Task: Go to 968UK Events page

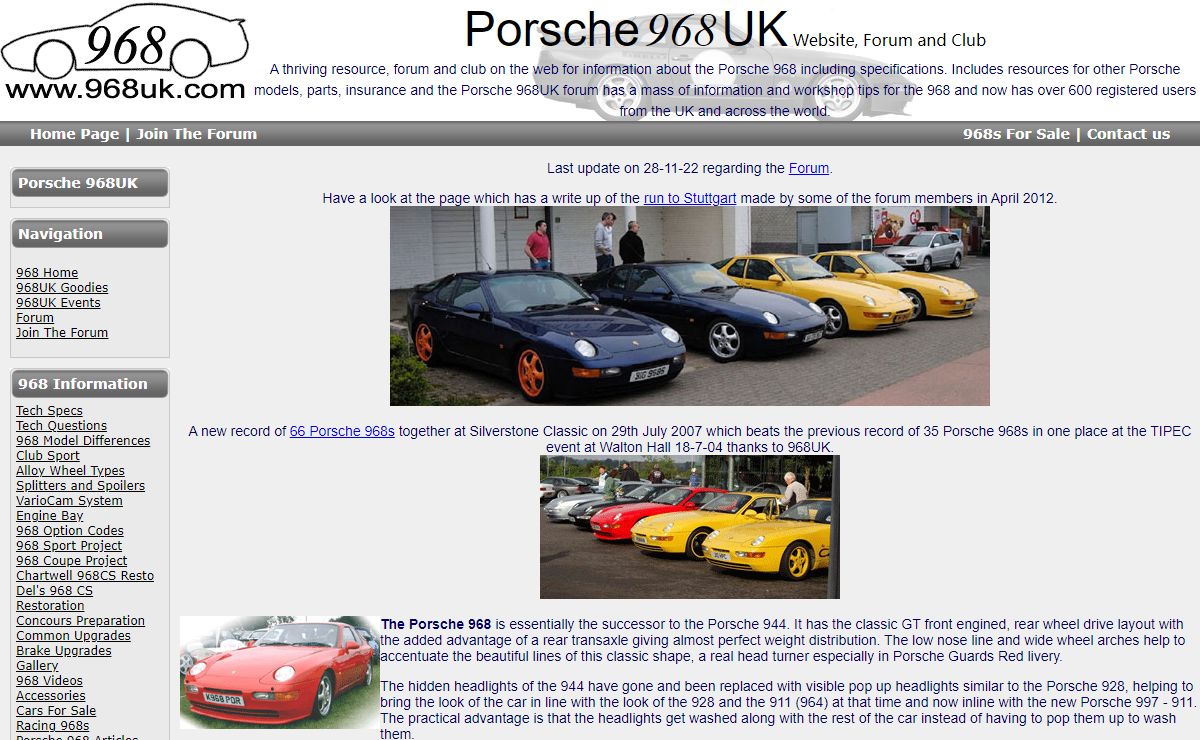Action: (x=58, y=303)
